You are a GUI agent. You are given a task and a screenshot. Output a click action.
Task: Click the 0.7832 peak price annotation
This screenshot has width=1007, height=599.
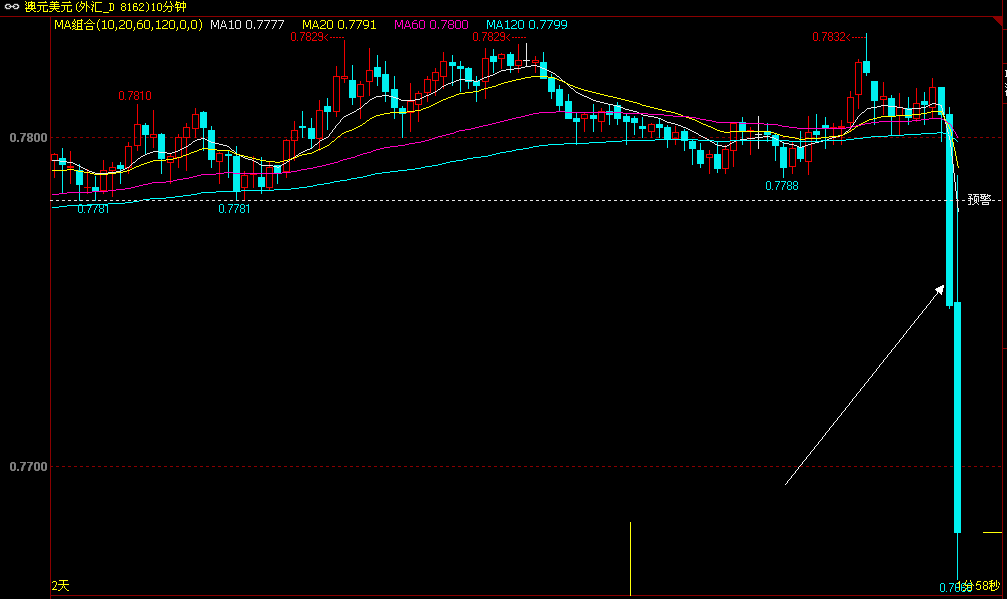[x=828, y=37]
